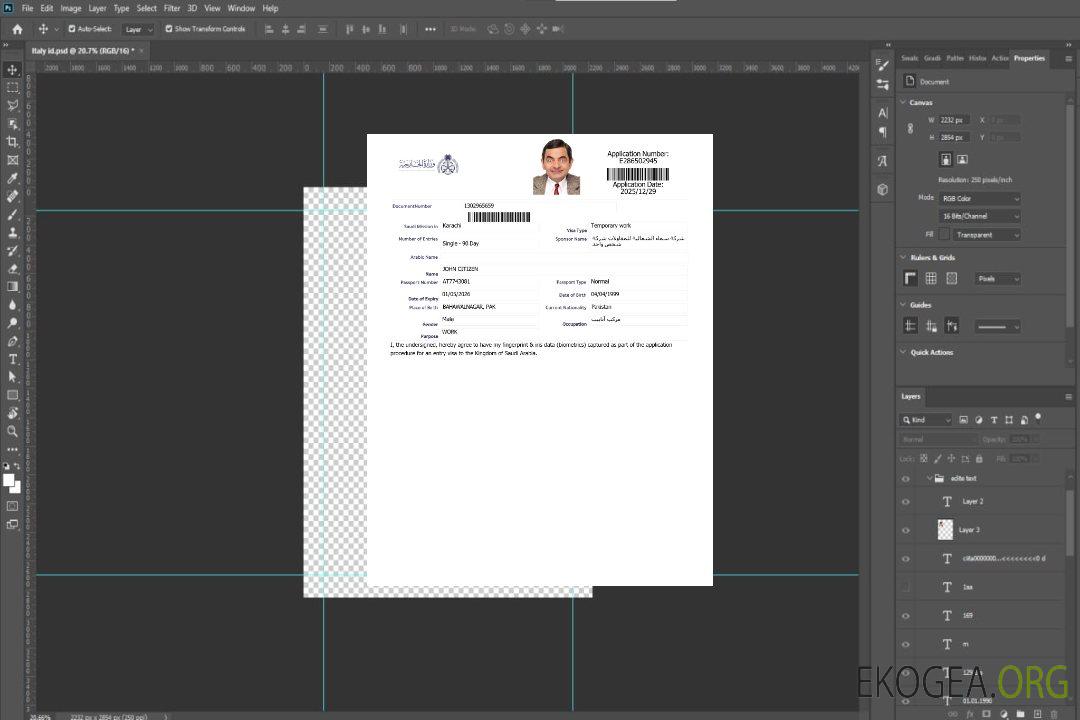
Task: Select the Zoom tool
Action: pyautogui.click(x=12, y=431)
